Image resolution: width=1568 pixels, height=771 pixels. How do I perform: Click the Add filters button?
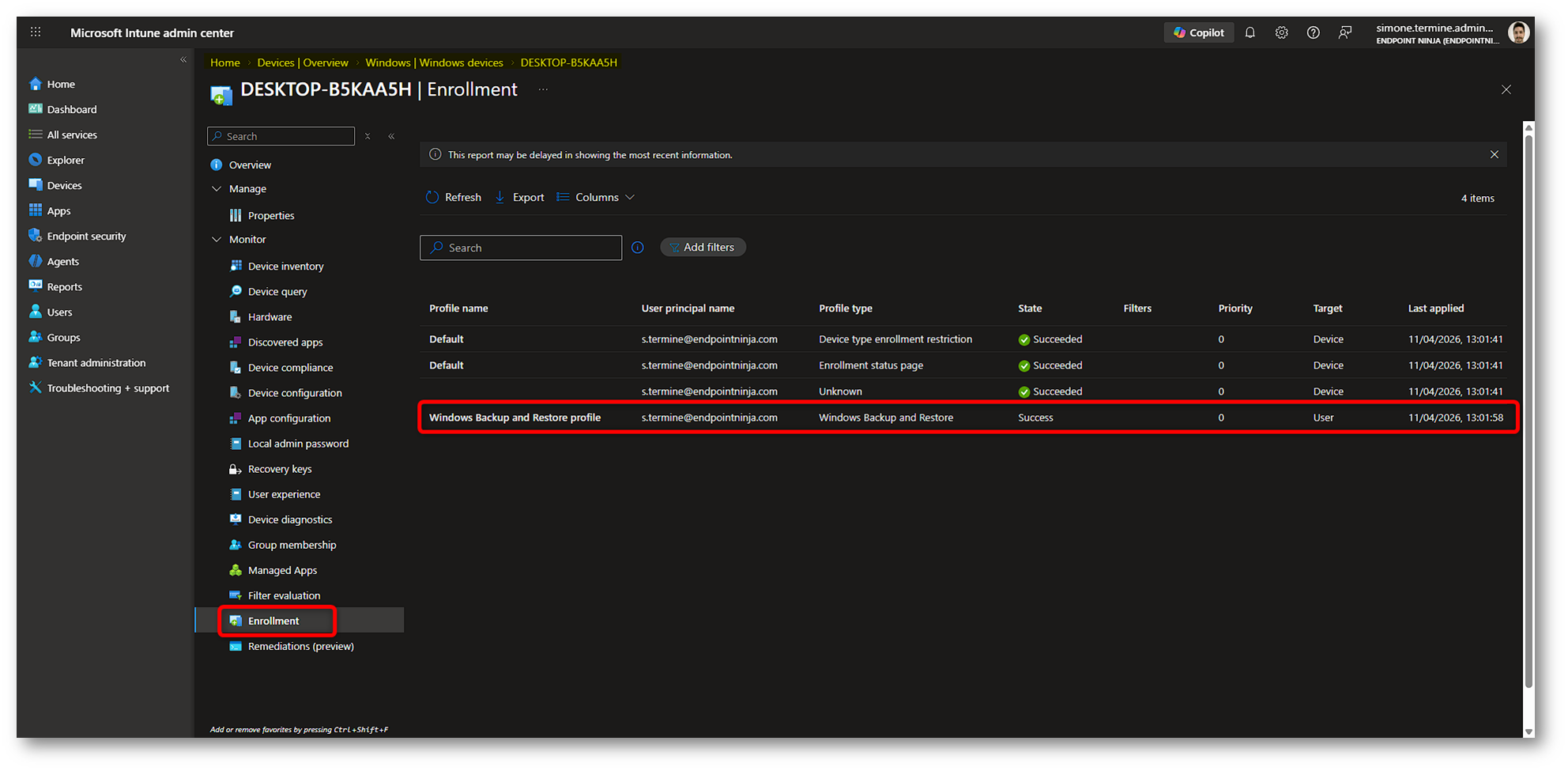(x=703, y=248)
